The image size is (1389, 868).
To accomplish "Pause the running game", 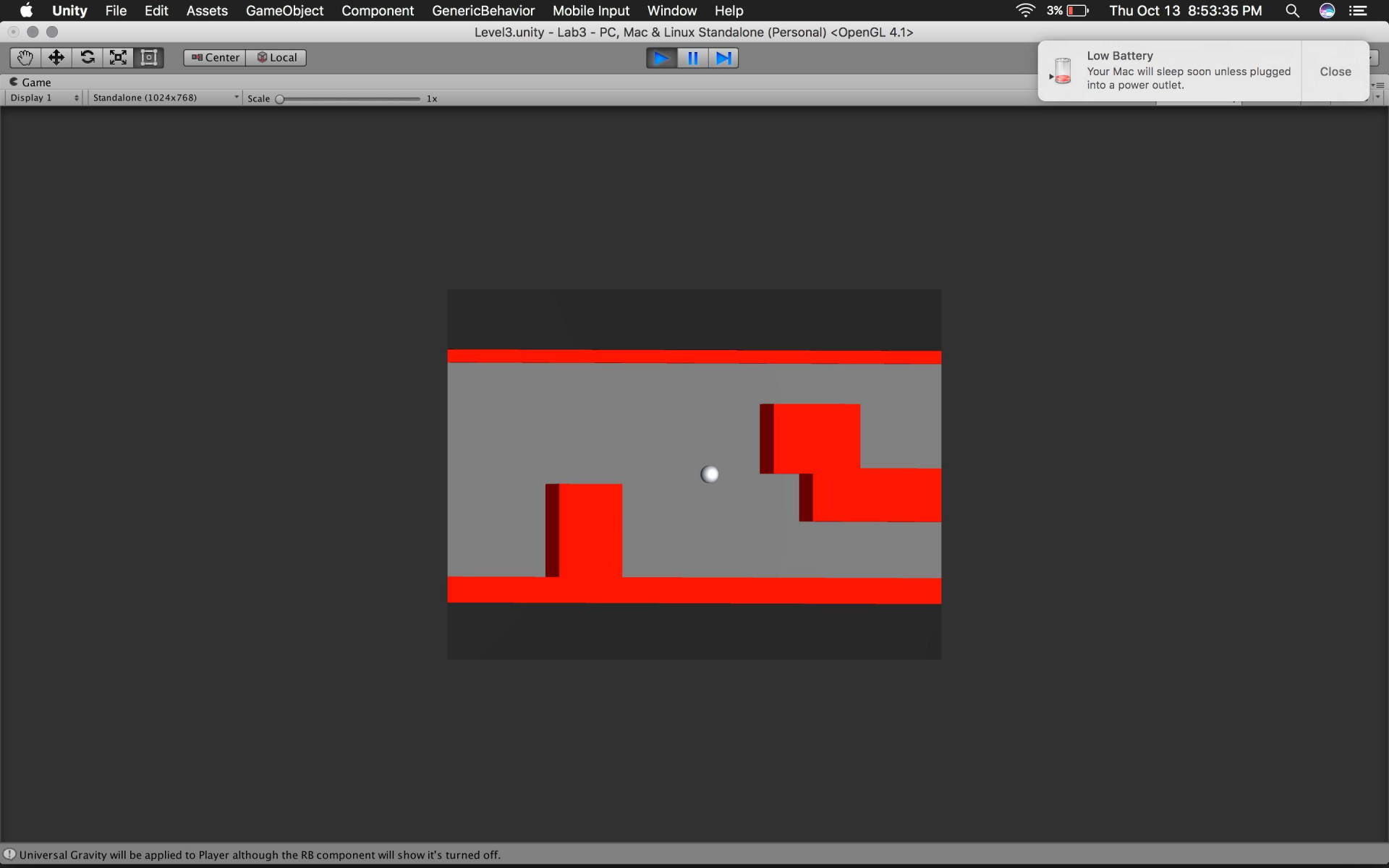I will coord(692,58).
